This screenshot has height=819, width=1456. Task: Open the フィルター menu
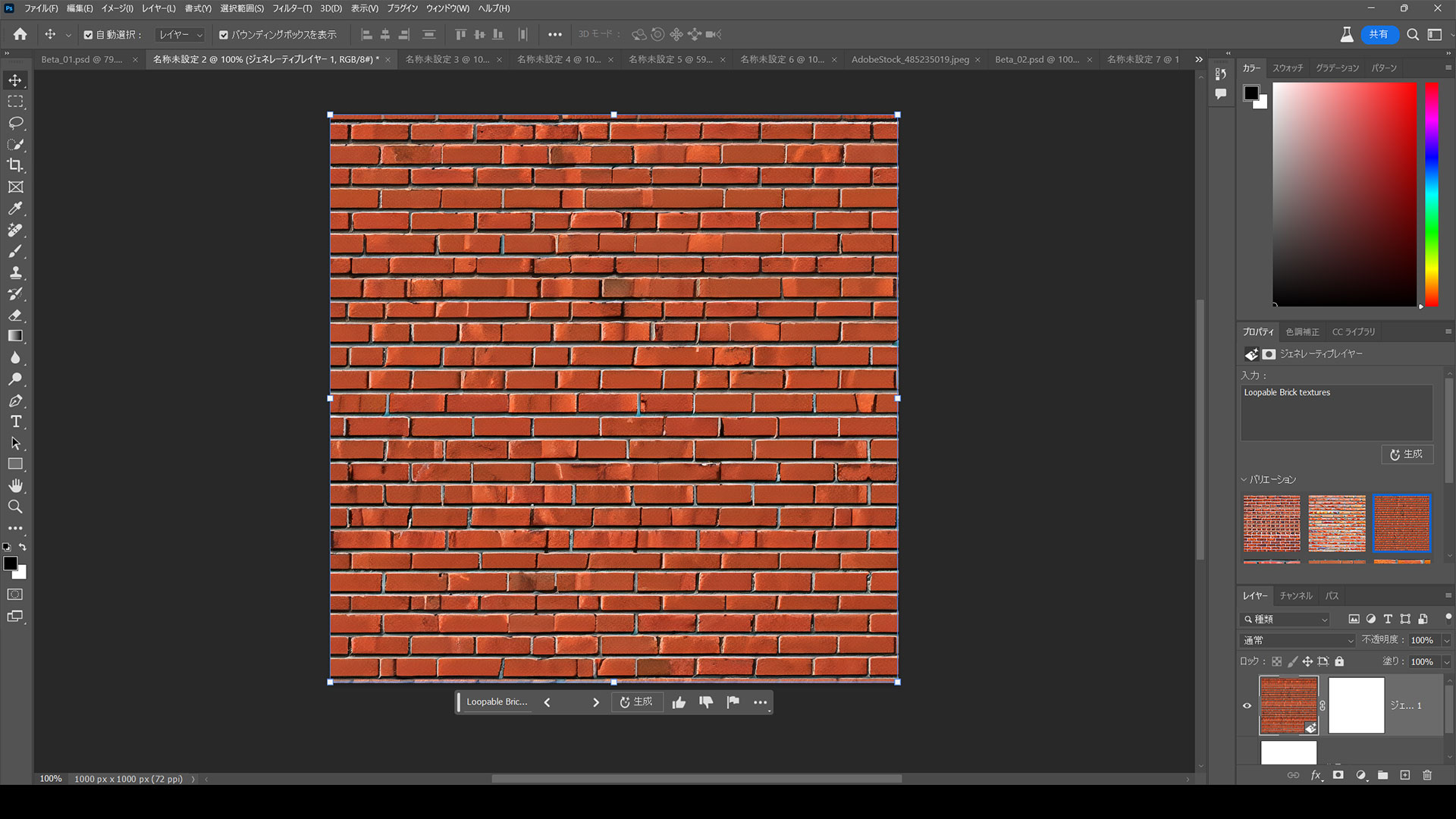(294, 8)
